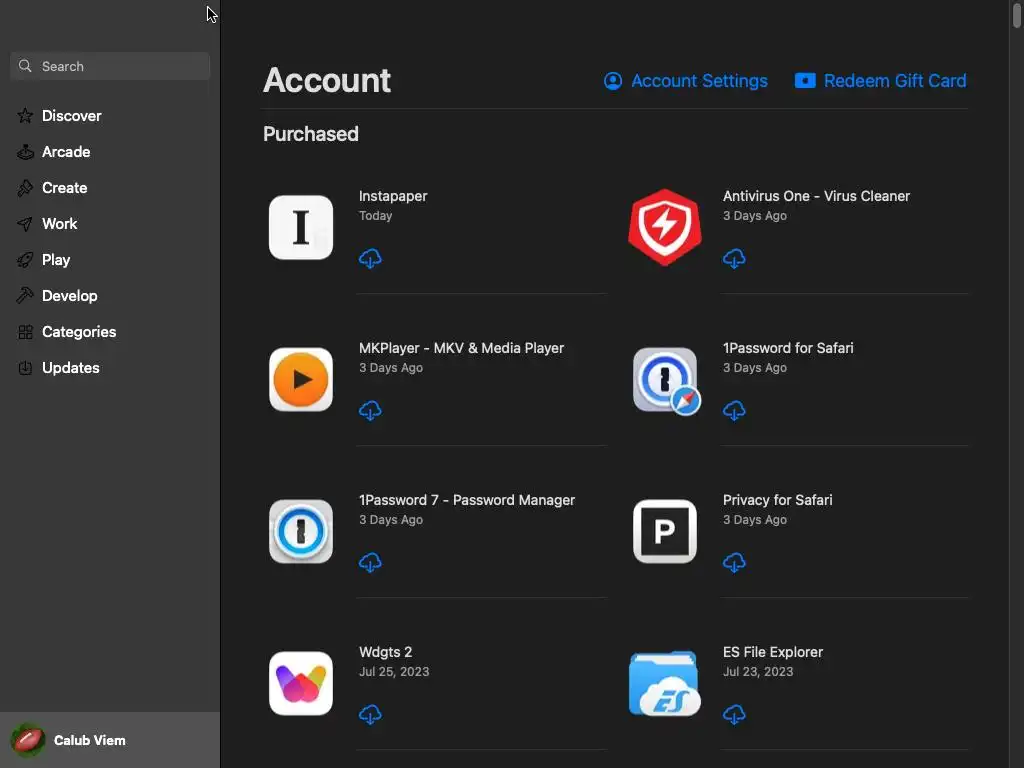Click Redeem Gift Card link
Screen dimensions: 1024x768
point(880,80)
